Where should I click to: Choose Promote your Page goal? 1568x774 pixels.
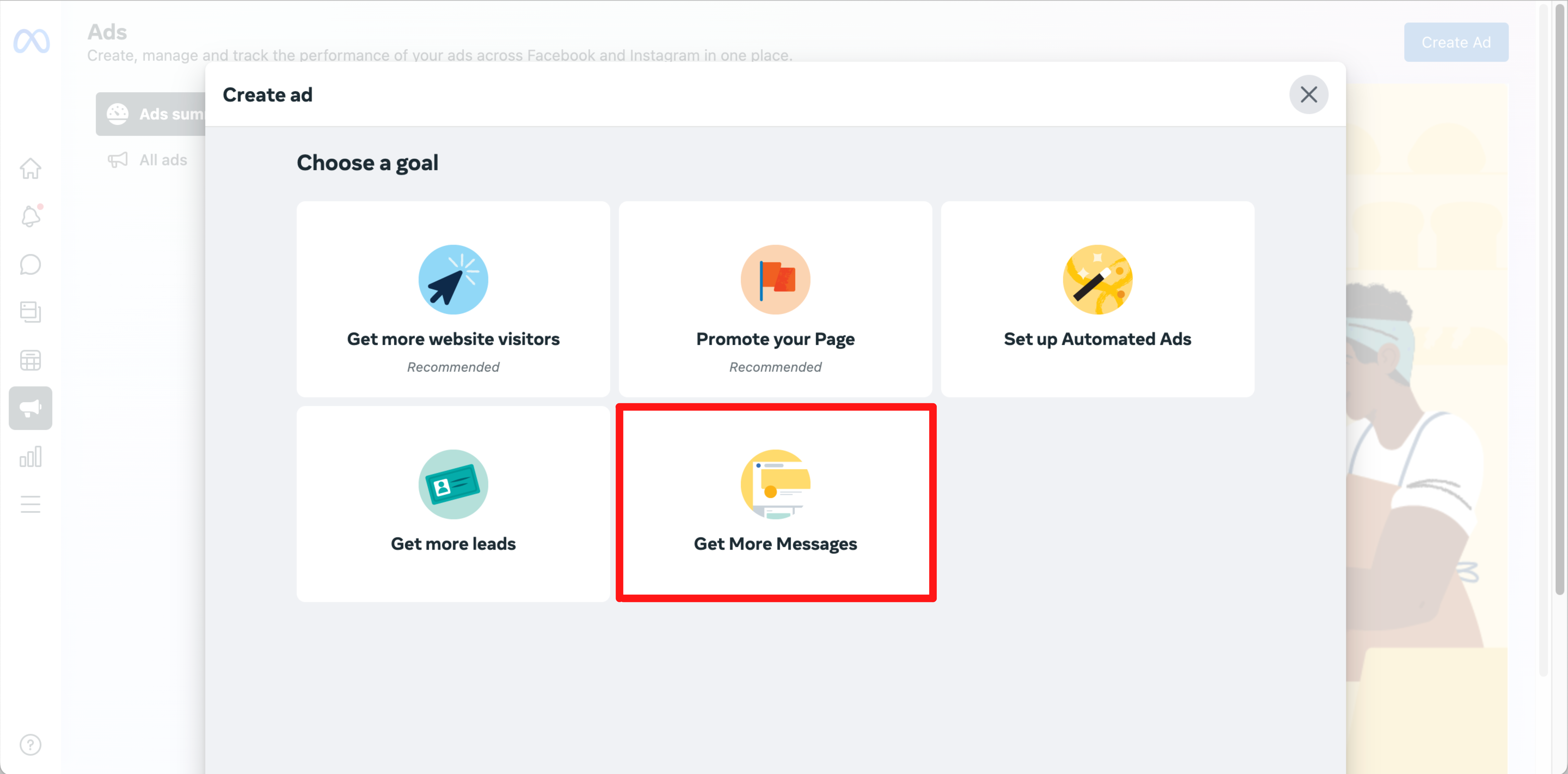(775, 299)
